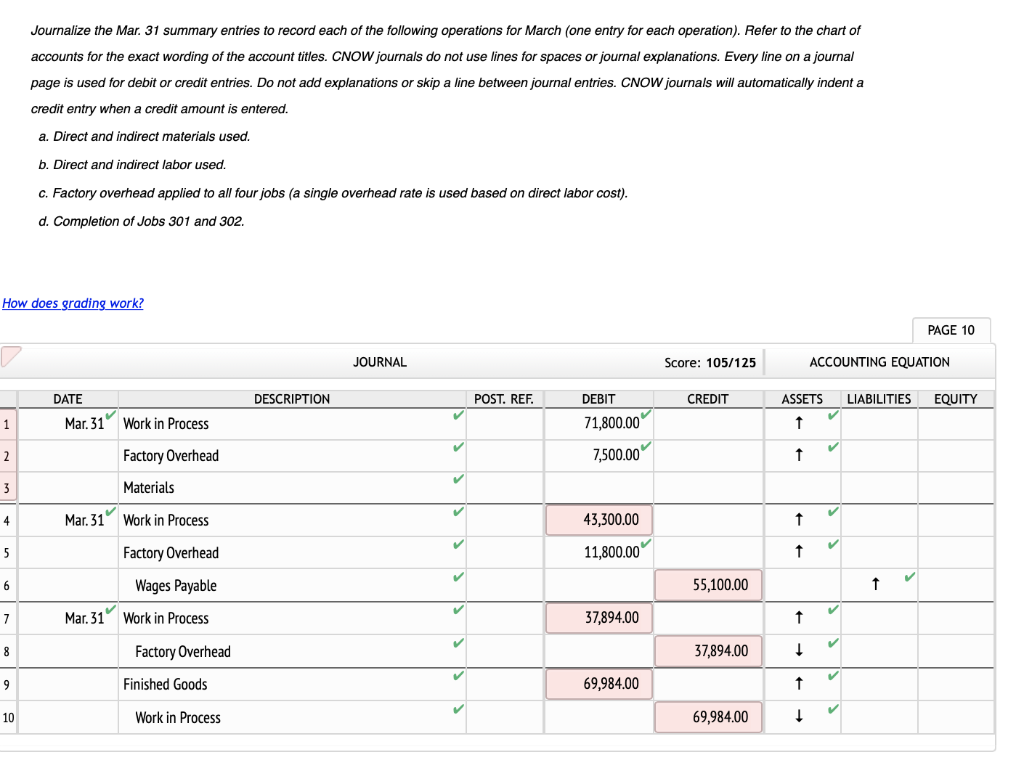1024x768 pixels.
Task: Click the ACCOUNTING EQUATION header
Action: [x=879, y=362]
